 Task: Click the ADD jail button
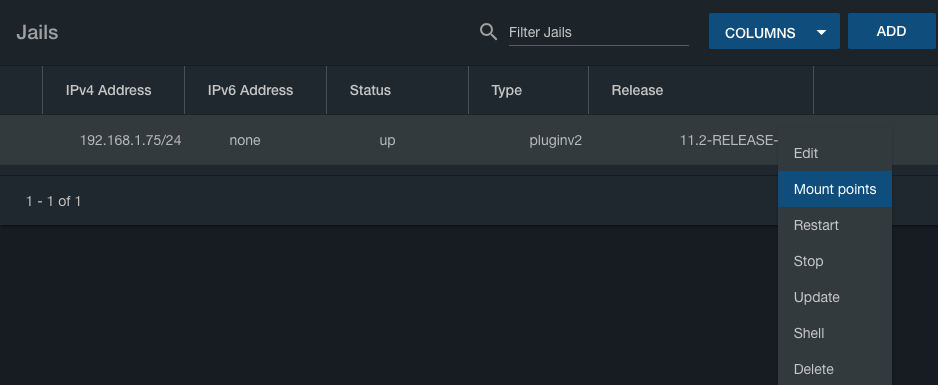pyautogui.click(x=891, y=31)
